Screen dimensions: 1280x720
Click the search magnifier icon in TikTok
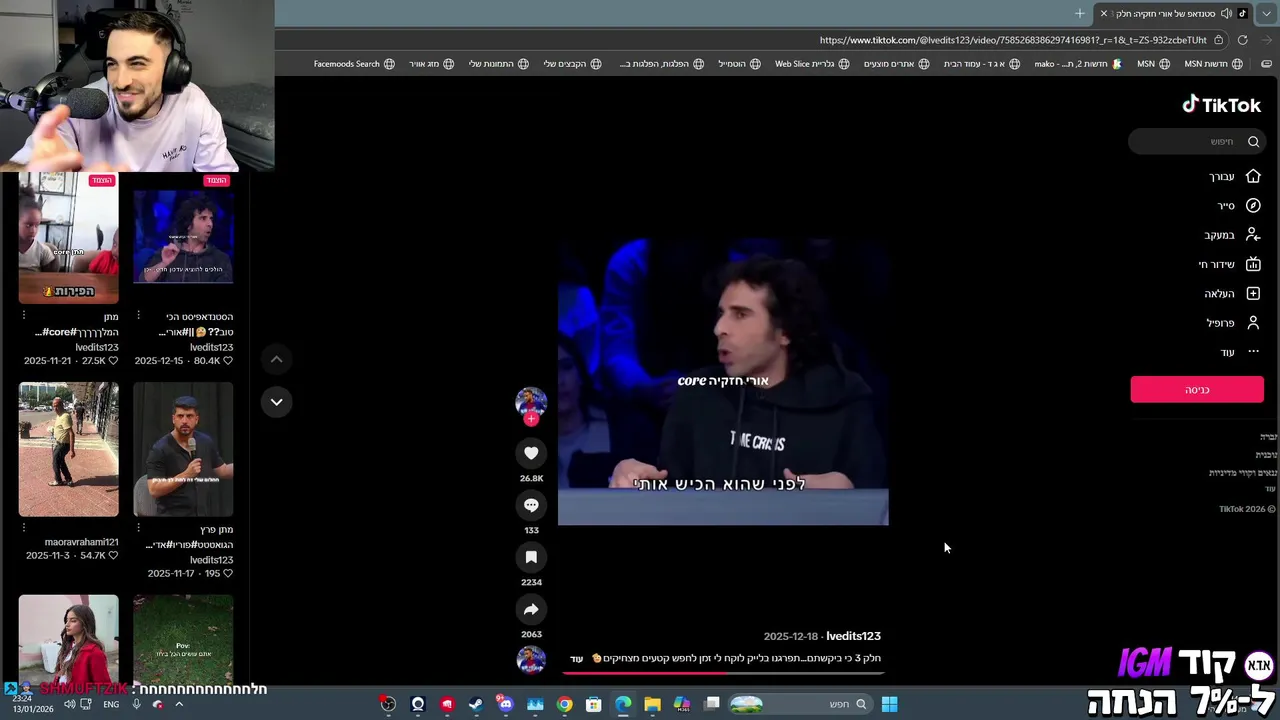1253,142
